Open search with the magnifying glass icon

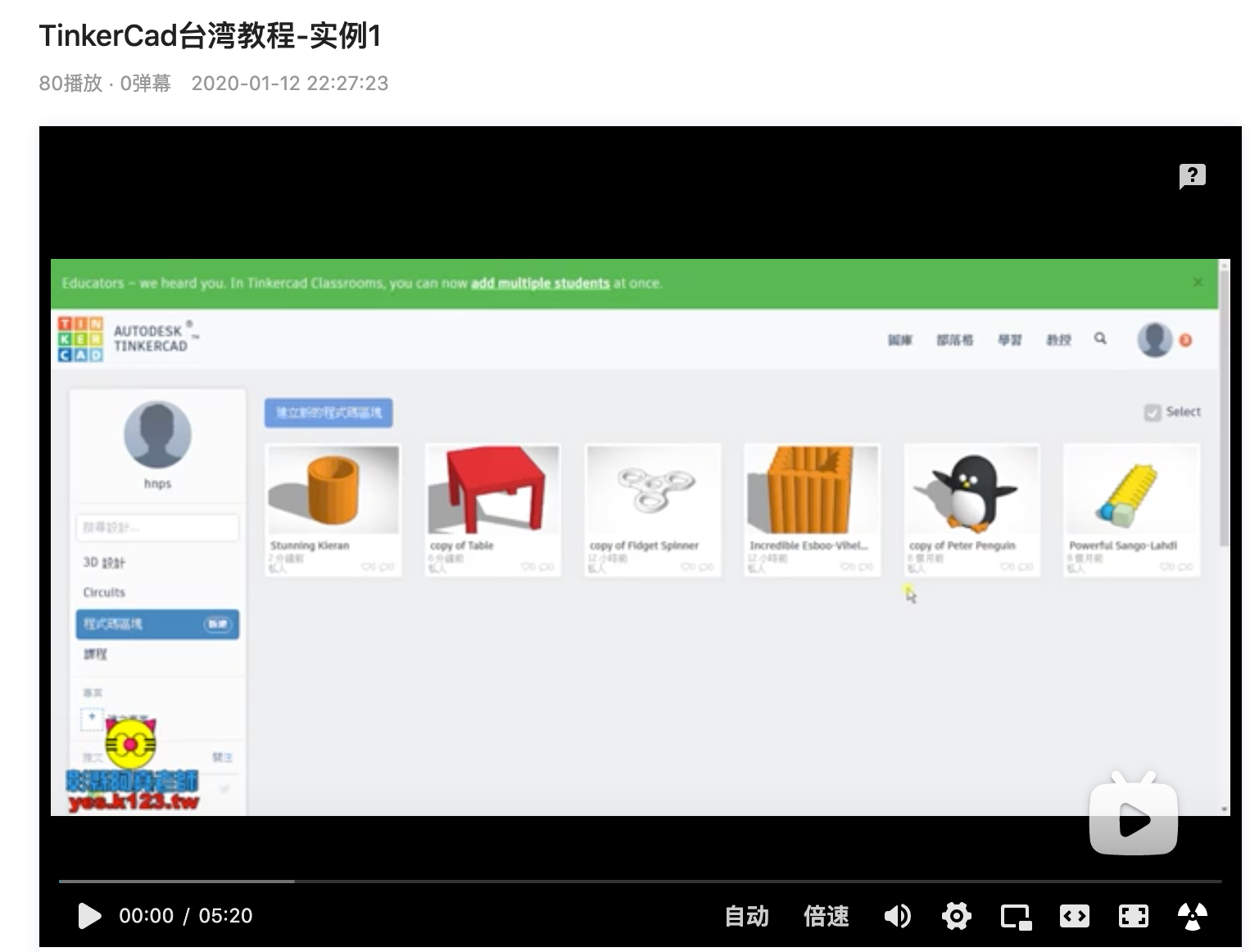(1100, 338)
